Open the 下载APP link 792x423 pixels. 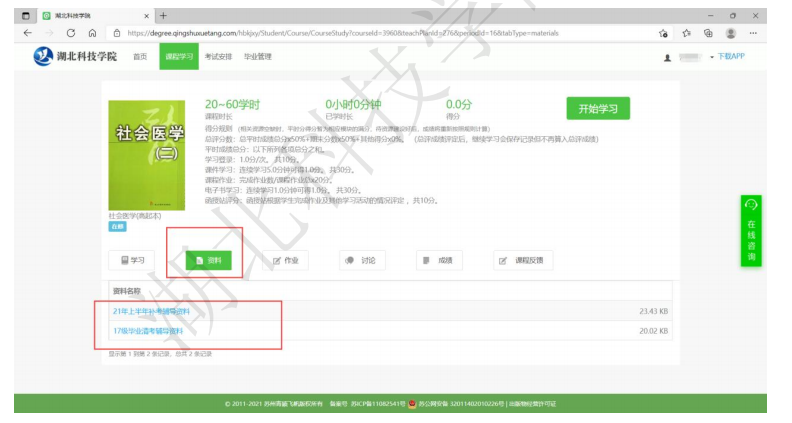(731, 56)
